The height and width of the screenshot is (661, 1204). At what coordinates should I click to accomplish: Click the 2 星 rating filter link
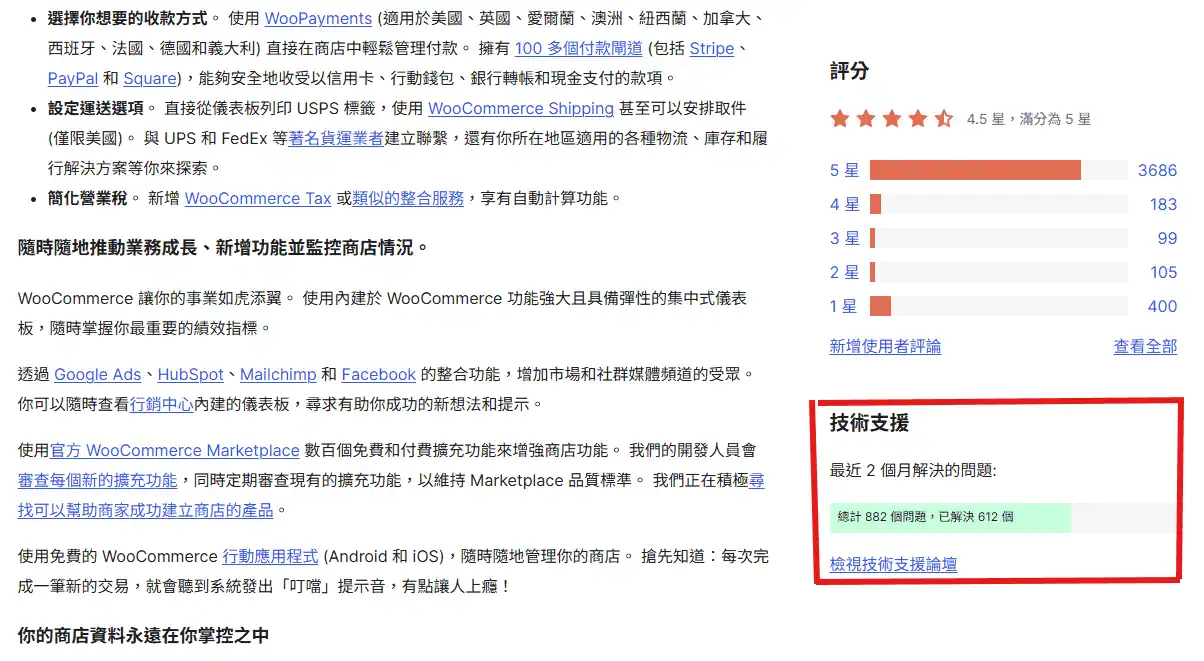pos(844,272)
